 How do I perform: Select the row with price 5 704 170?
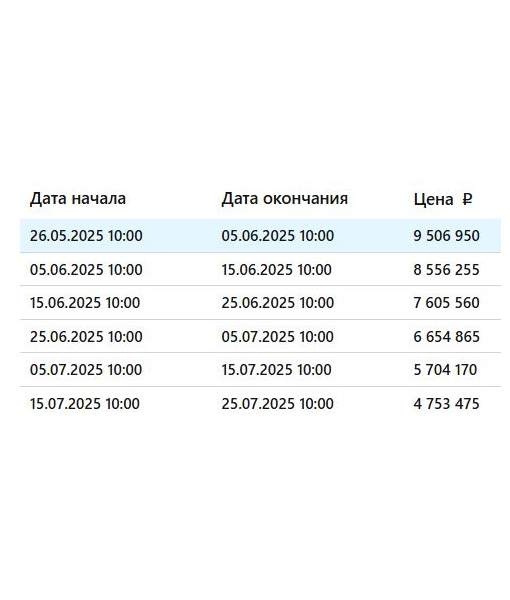pyautogui.click(x=260, y=370)
